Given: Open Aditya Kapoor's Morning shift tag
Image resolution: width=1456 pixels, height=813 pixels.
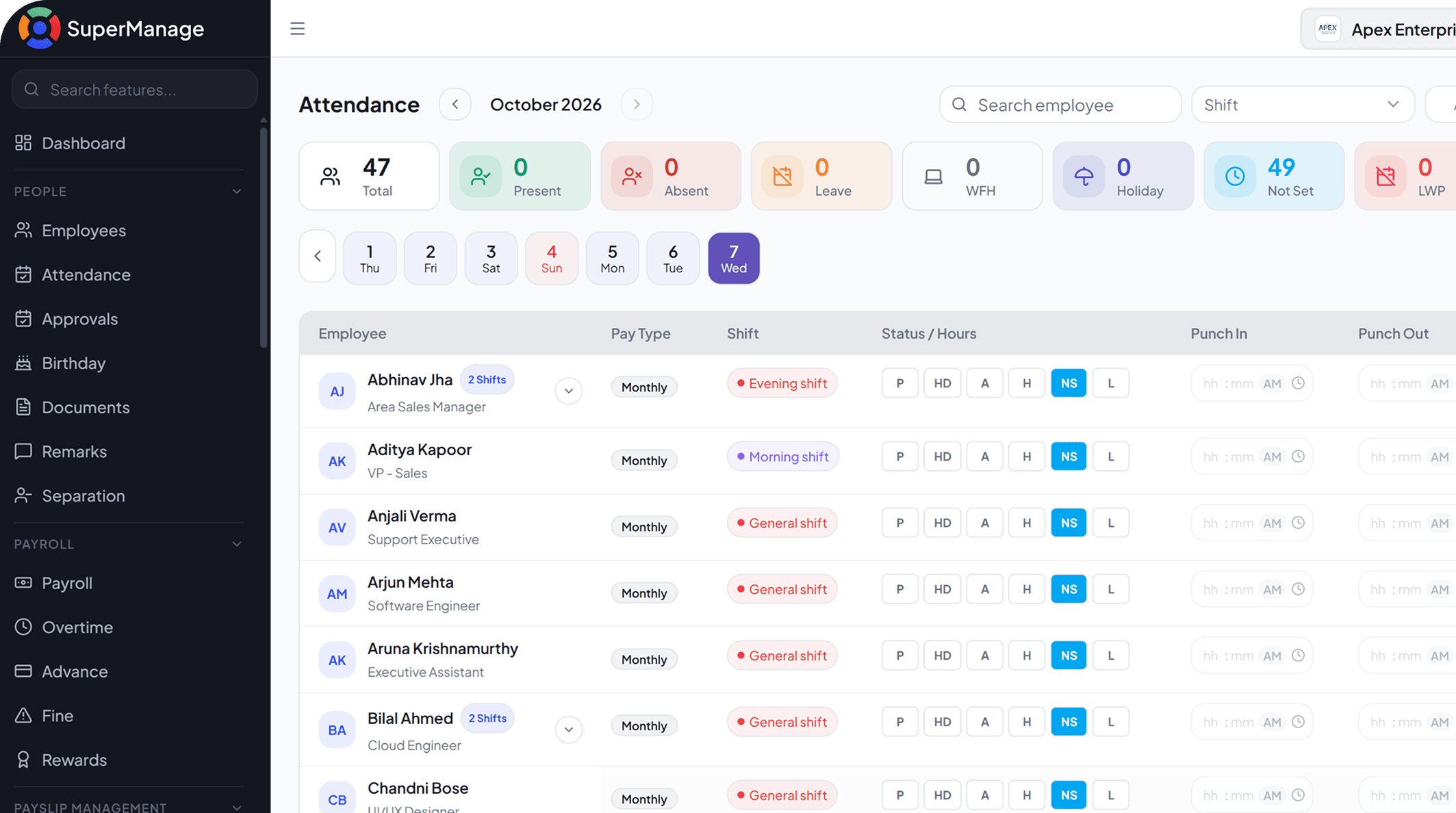Looking at the screenshot, I should point(782,456).
